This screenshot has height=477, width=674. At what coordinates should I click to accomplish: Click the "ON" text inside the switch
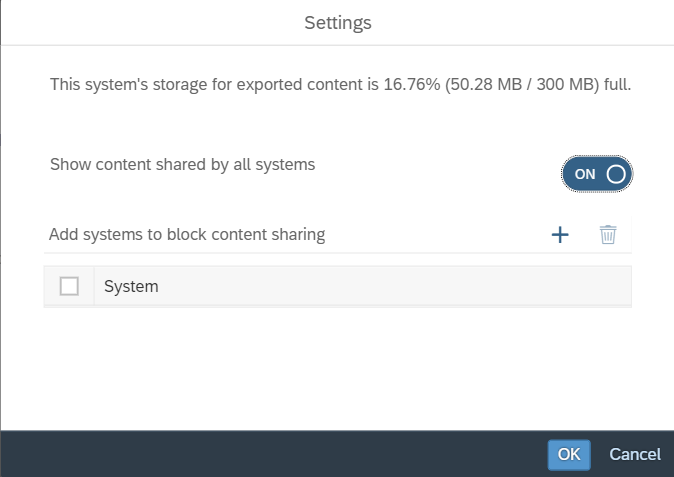[585, 174]
